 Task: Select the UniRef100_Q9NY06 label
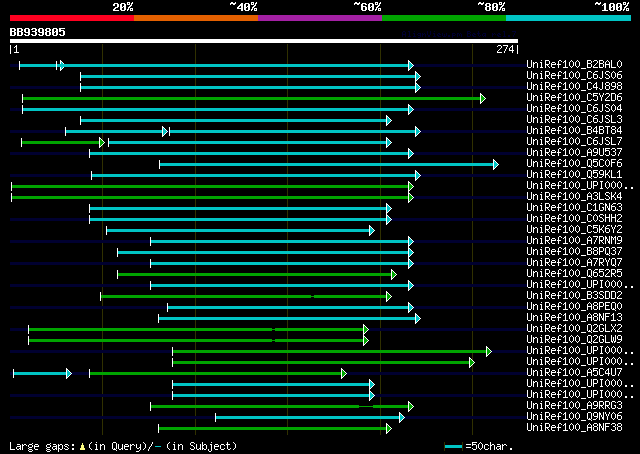[574, 417]
